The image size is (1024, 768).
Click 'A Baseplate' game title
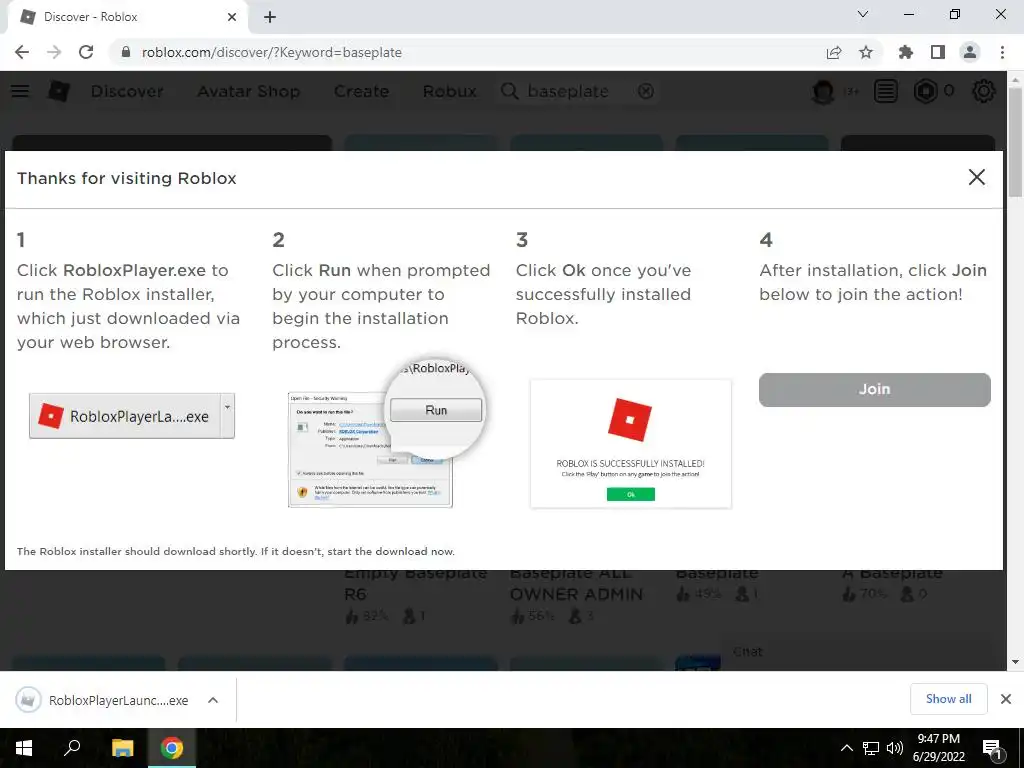(x=892, y=574)
